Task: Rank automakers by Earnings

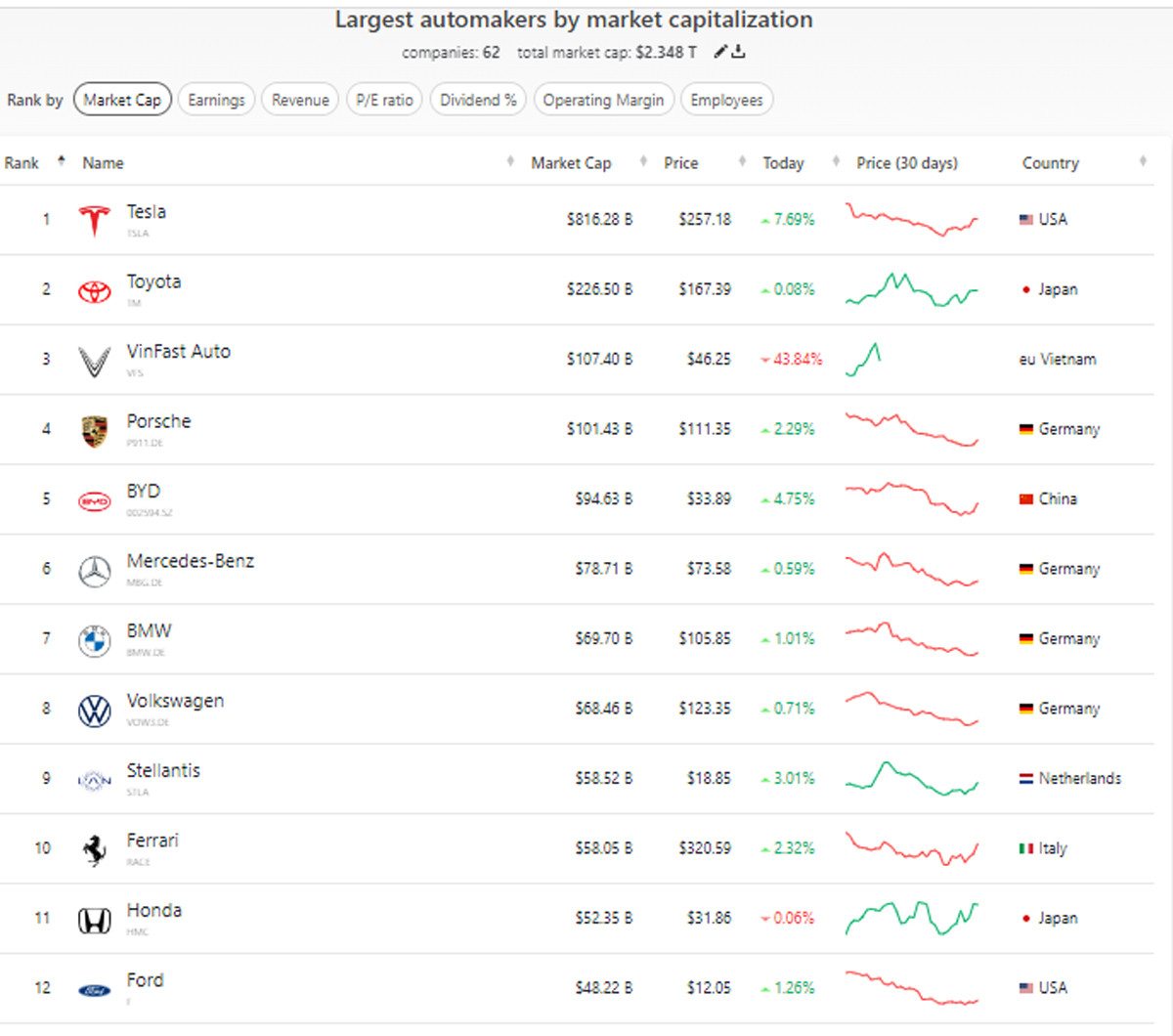Action: [x=216, y=100]
